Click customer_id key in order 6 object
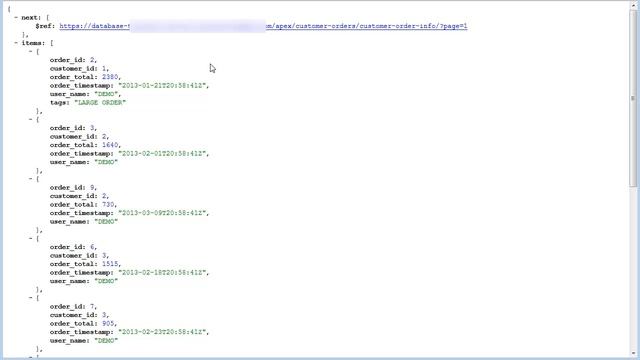640x360 pixels. point(73,256)
